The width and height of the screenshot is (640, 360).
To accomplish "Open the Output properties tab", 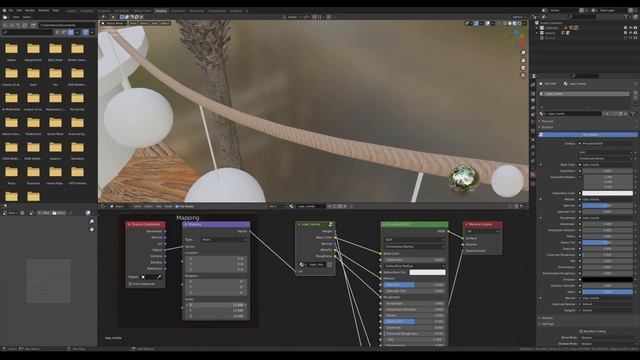I will click(533, 100).
